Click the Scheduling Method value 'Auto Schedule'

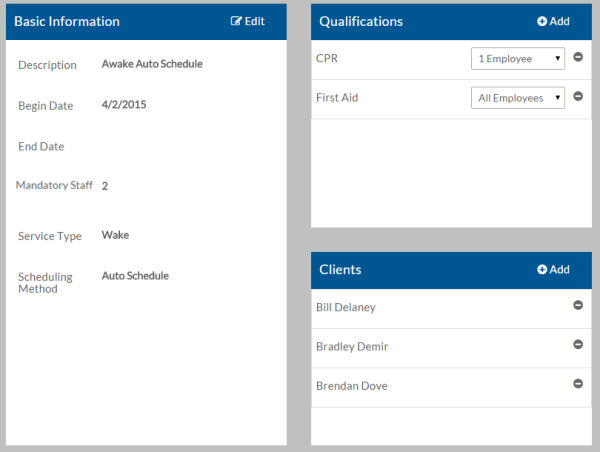135,276
